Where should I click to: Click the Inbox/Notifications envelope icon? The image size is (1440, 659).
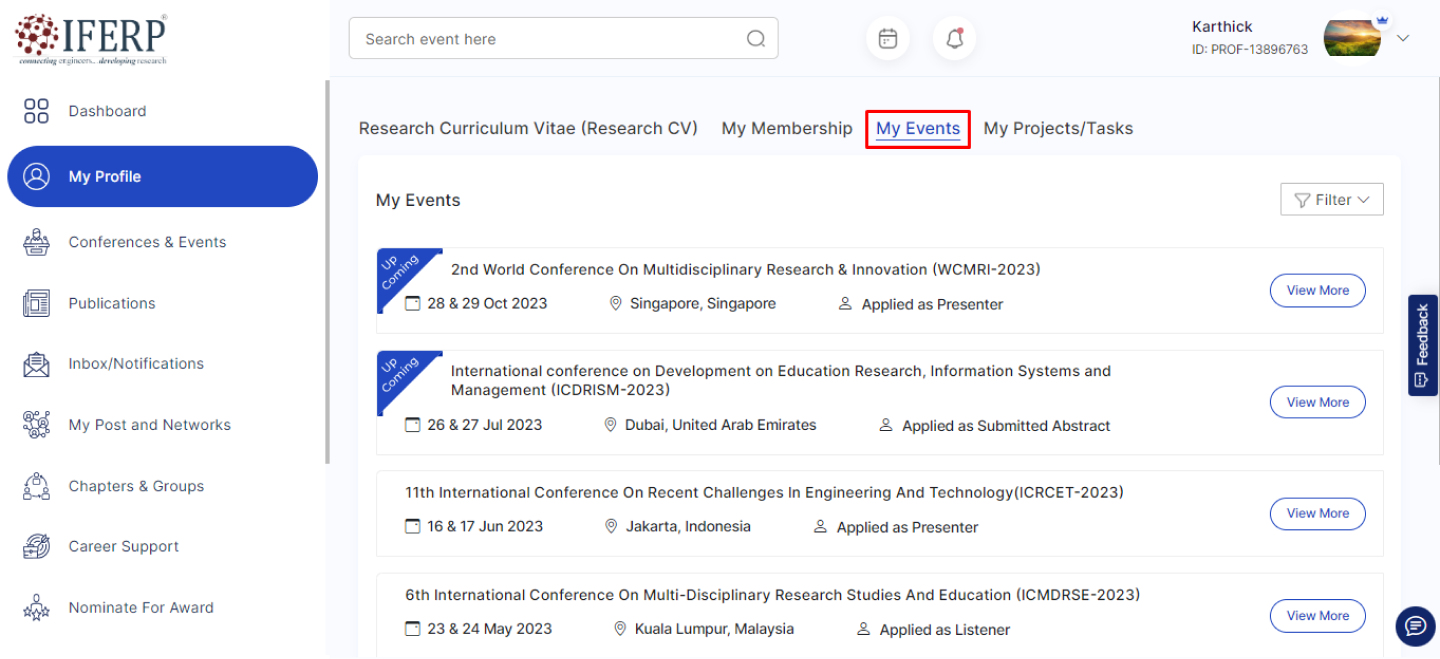[36, 364]
